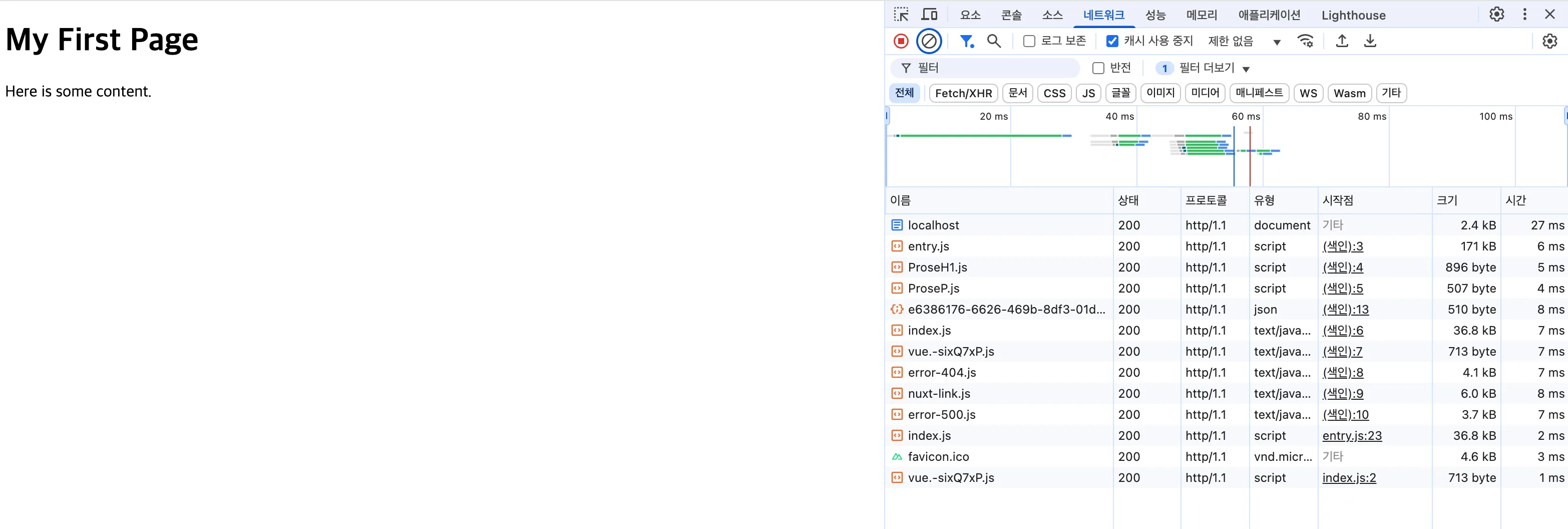Export HAR file with download icon
This screenshot has height=529, width=1568.
click(1370, 42)
